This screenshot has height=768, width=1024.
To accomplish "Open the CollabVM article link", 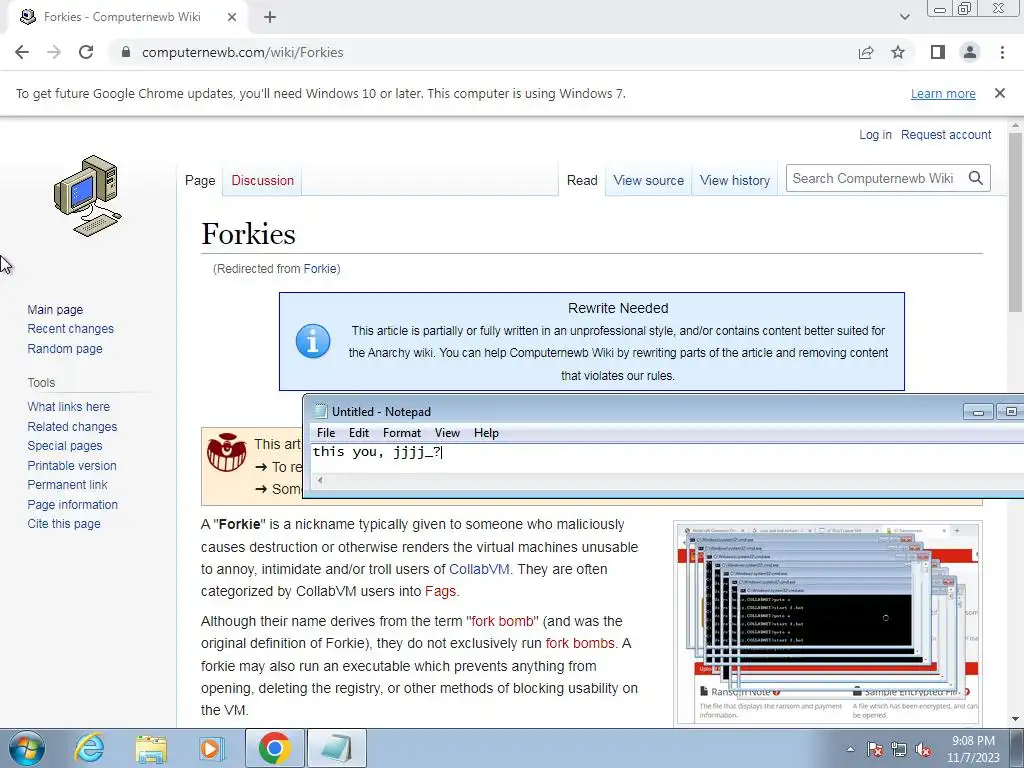I will [479, 569].
